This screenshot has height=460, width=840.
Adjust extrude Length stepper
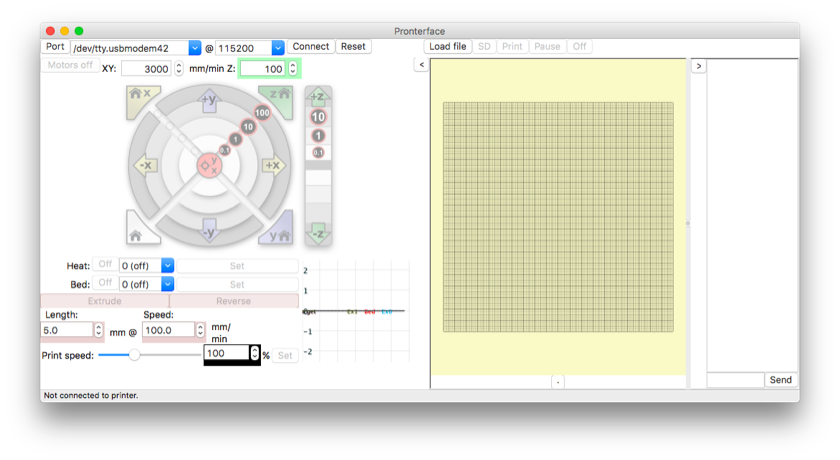[99, 330]
